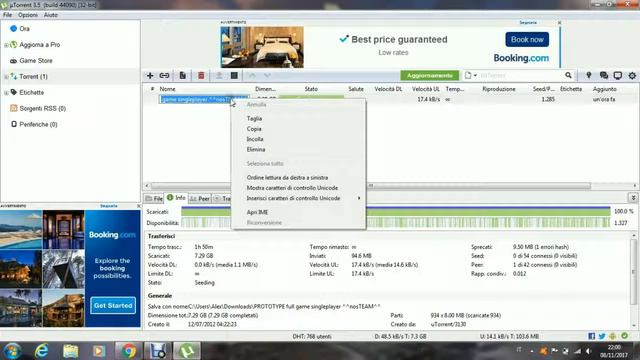Open the chat bubbles icon in toolbar
Viewport: 640px width, 360px height.
pyautogui.click(x=604, y=76)
